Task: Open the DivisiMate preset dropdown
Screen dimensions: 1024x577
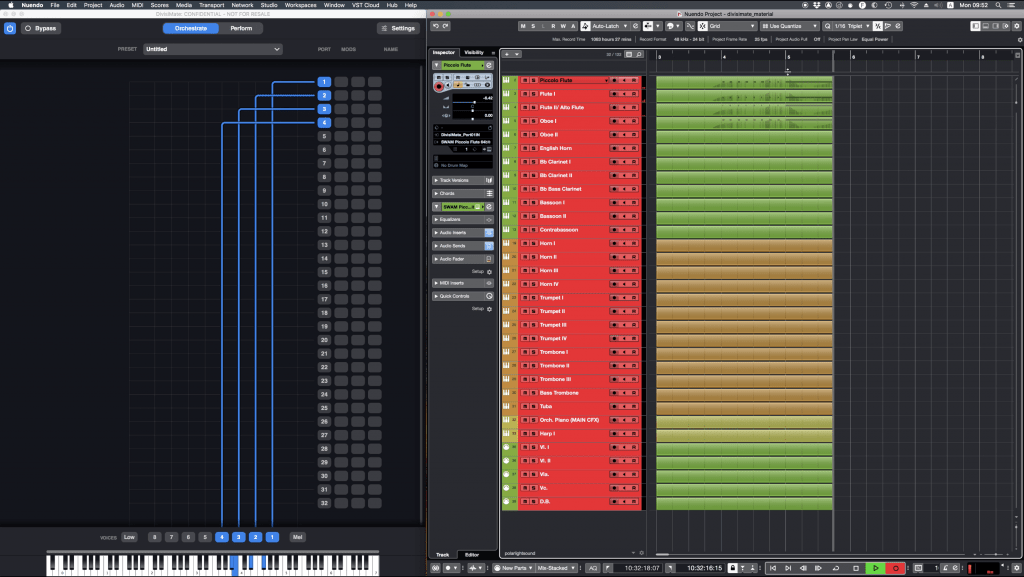Action: point(212,49)
